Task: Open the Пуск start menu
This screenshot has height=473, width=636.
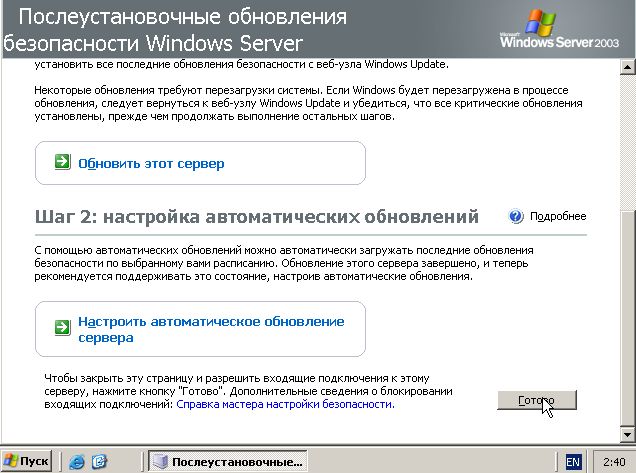Action: click(x=26, y=461)
